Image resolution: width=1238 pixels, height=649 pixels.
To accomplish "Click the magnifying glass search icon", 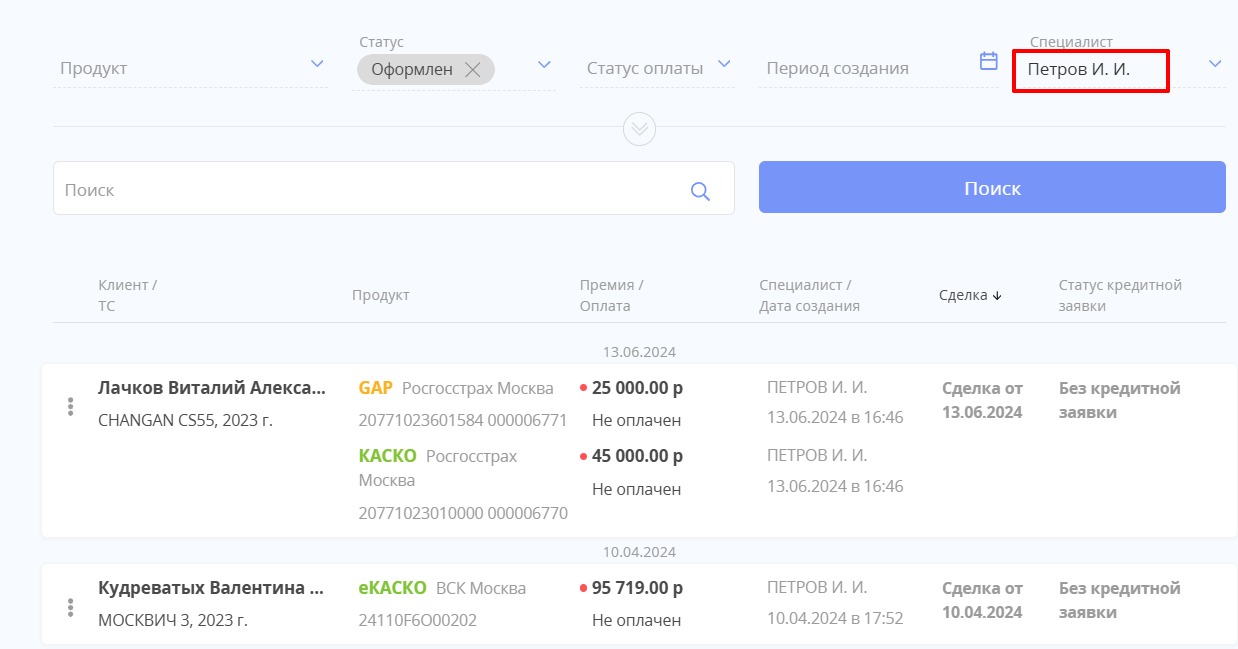I will pyautogui.click(x=700, y=191).
